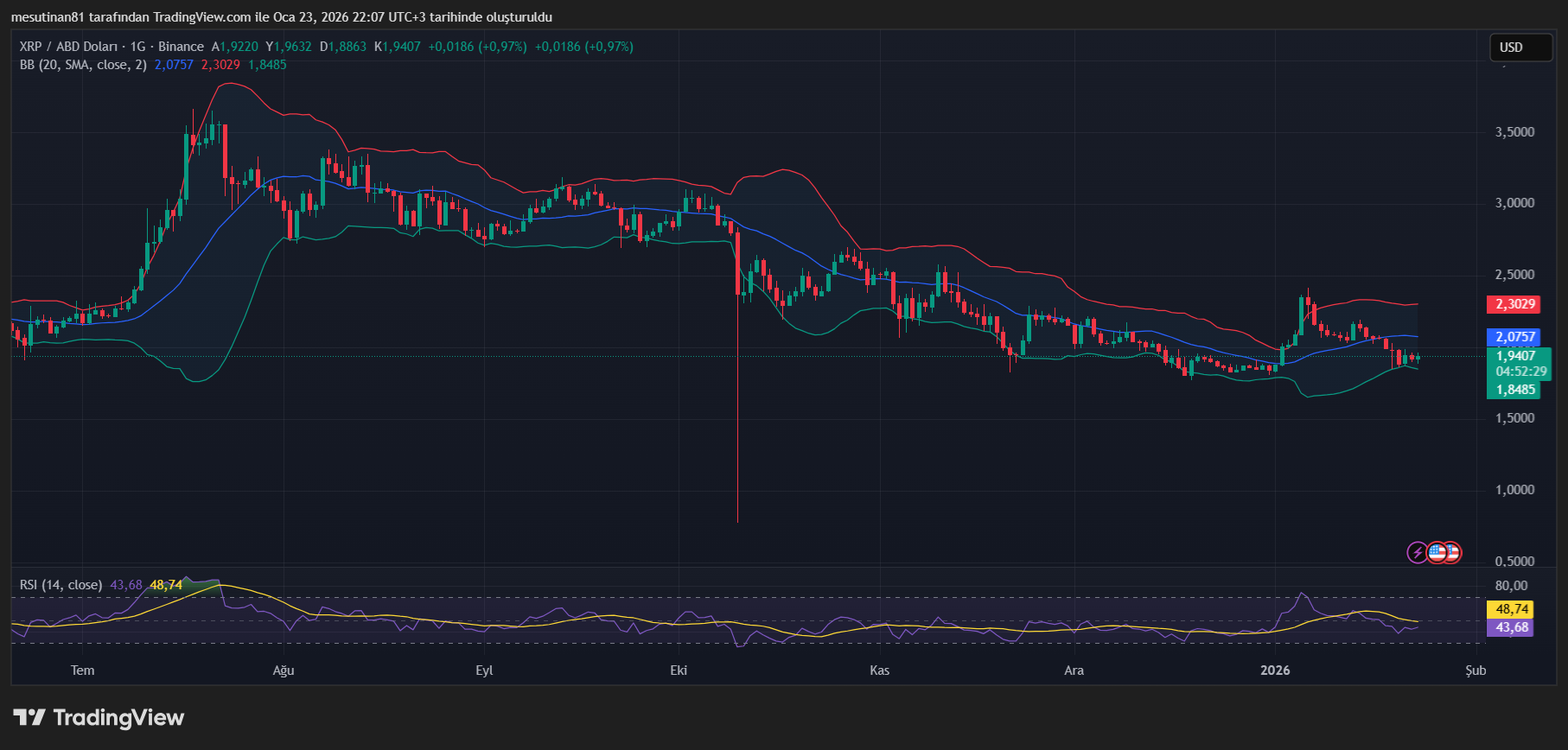Screen dimensions: 1568x750
Task: Select the BB (20, SMA, close, 2) legend
Action: pyautogui.click(x=83, y=65)
